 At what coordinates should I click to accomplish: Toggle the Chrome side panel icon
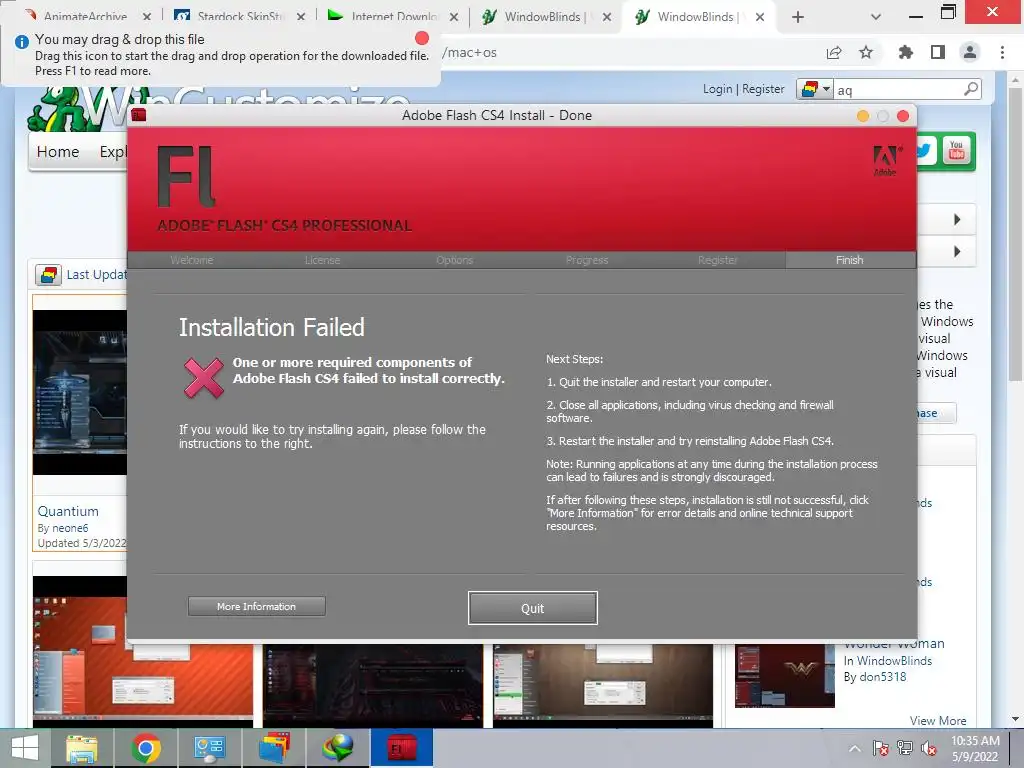pyautogui.click(x=938, y=52)
